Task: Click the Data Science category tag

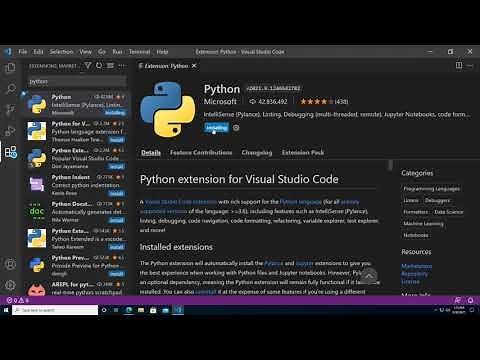Action: [x=449, y=212]
